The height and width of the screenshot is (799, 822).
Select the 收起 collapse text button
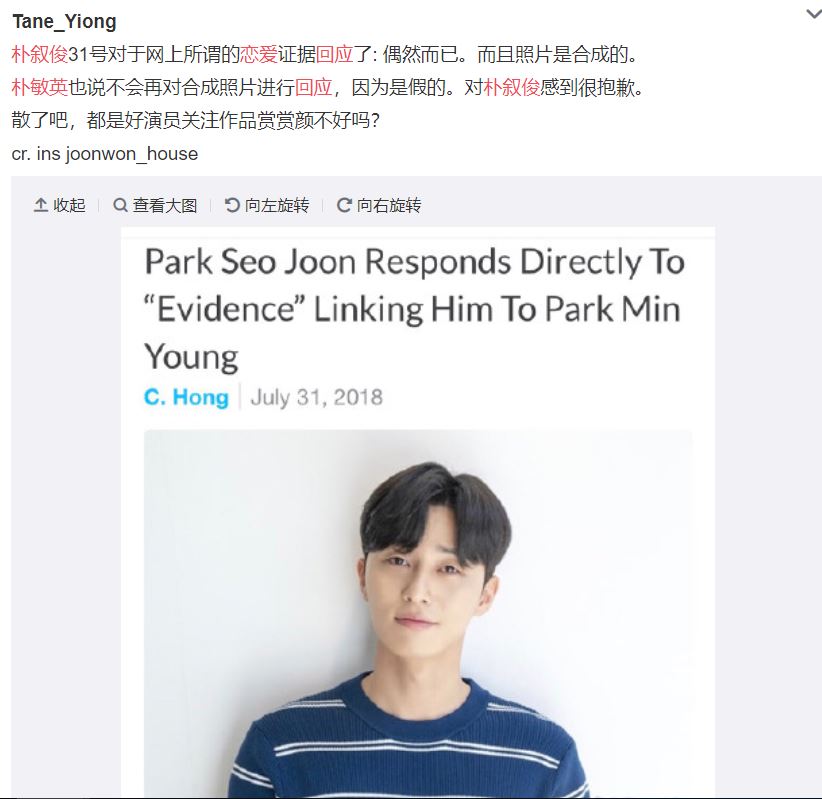(69, 205)
